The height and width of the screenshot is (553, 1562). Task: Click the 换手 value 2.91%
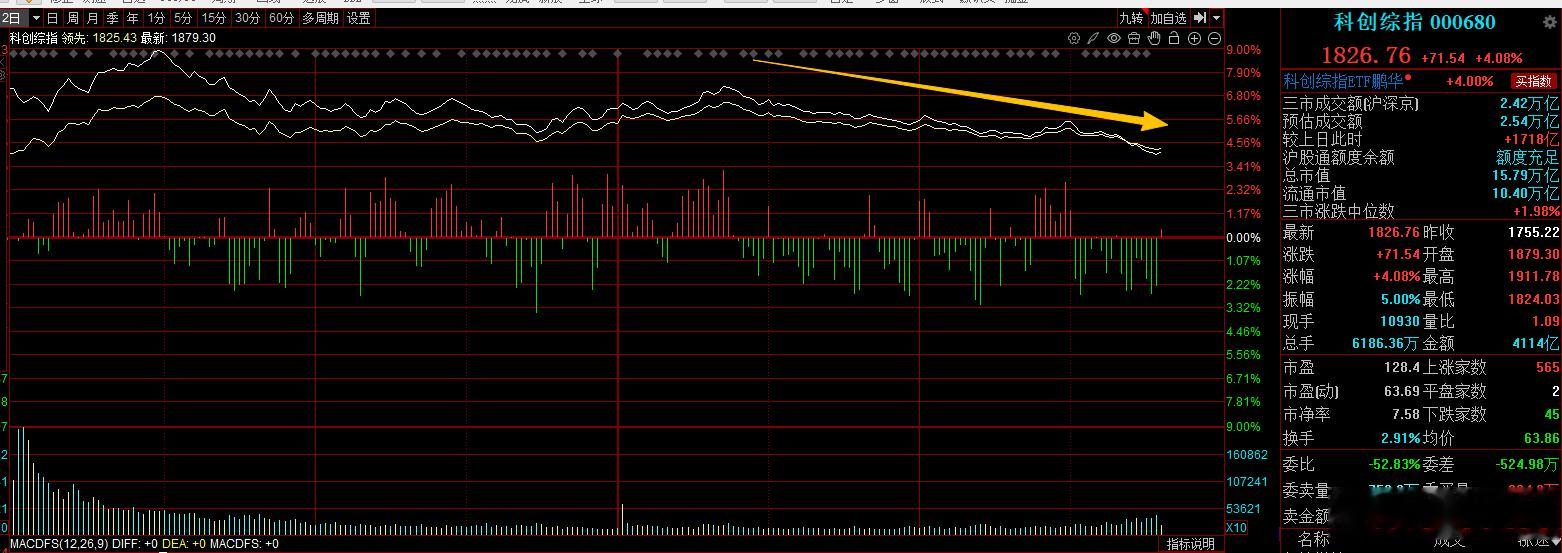pos(1400,438)
